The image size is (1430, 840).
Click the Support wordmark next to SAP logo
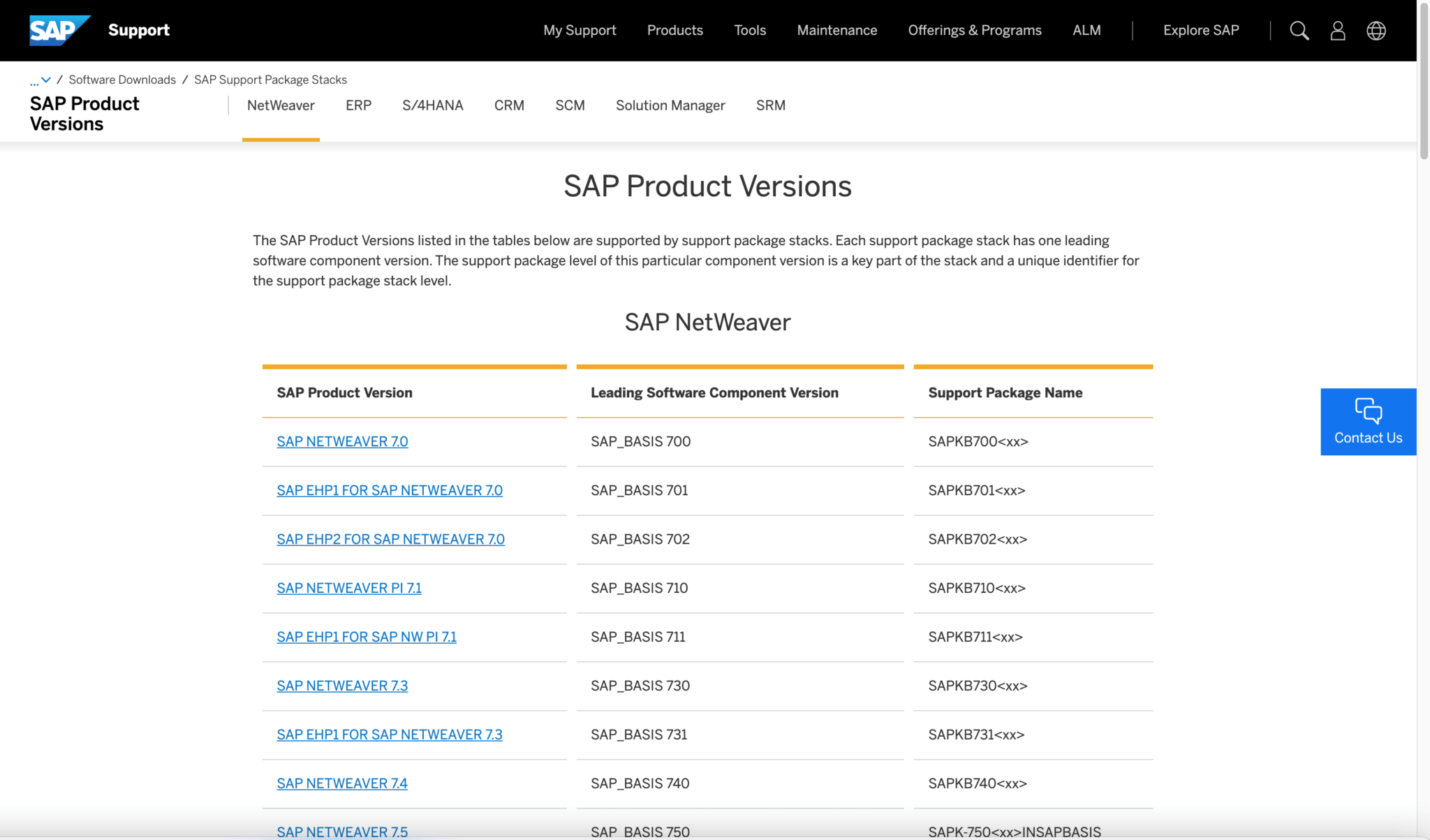click(x=138, y=30)
